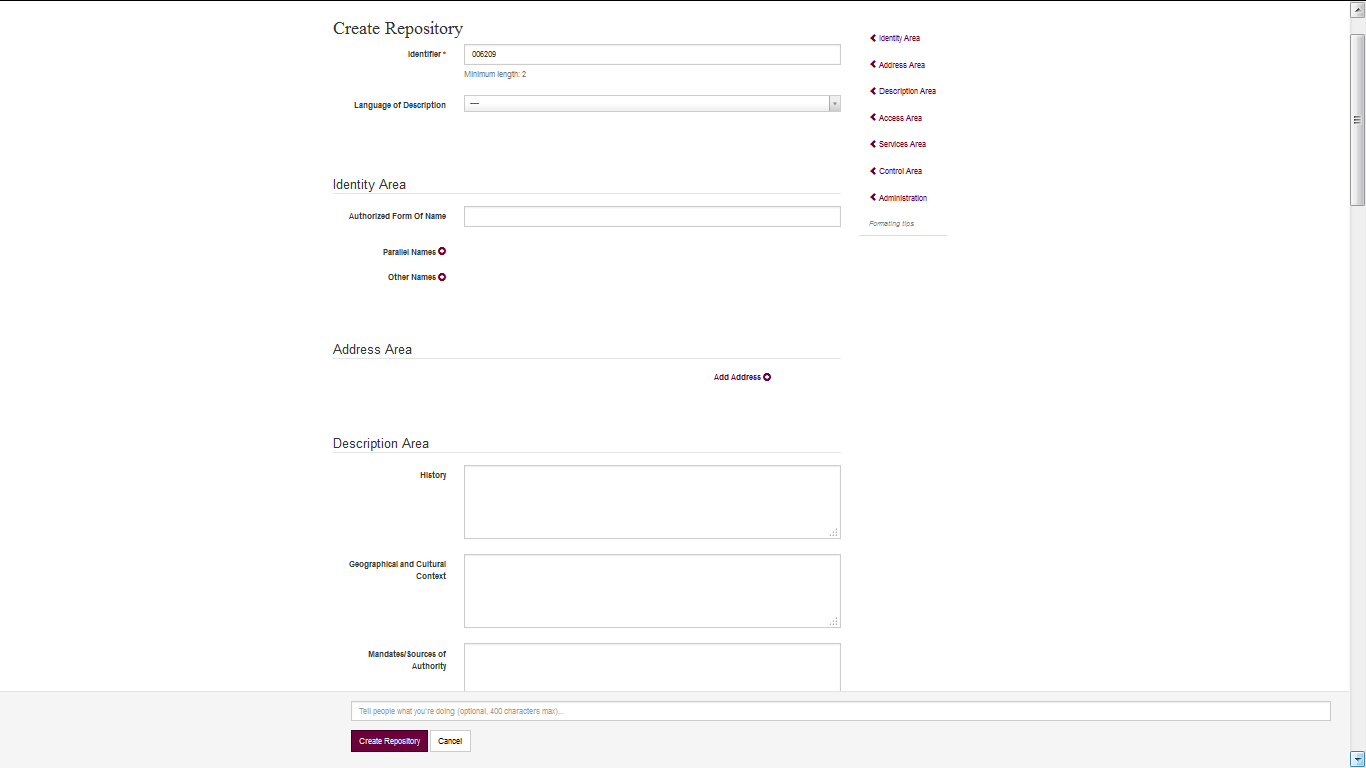
Task: Click the chevron beside Access Area
Action: click(x=872, y=118)
